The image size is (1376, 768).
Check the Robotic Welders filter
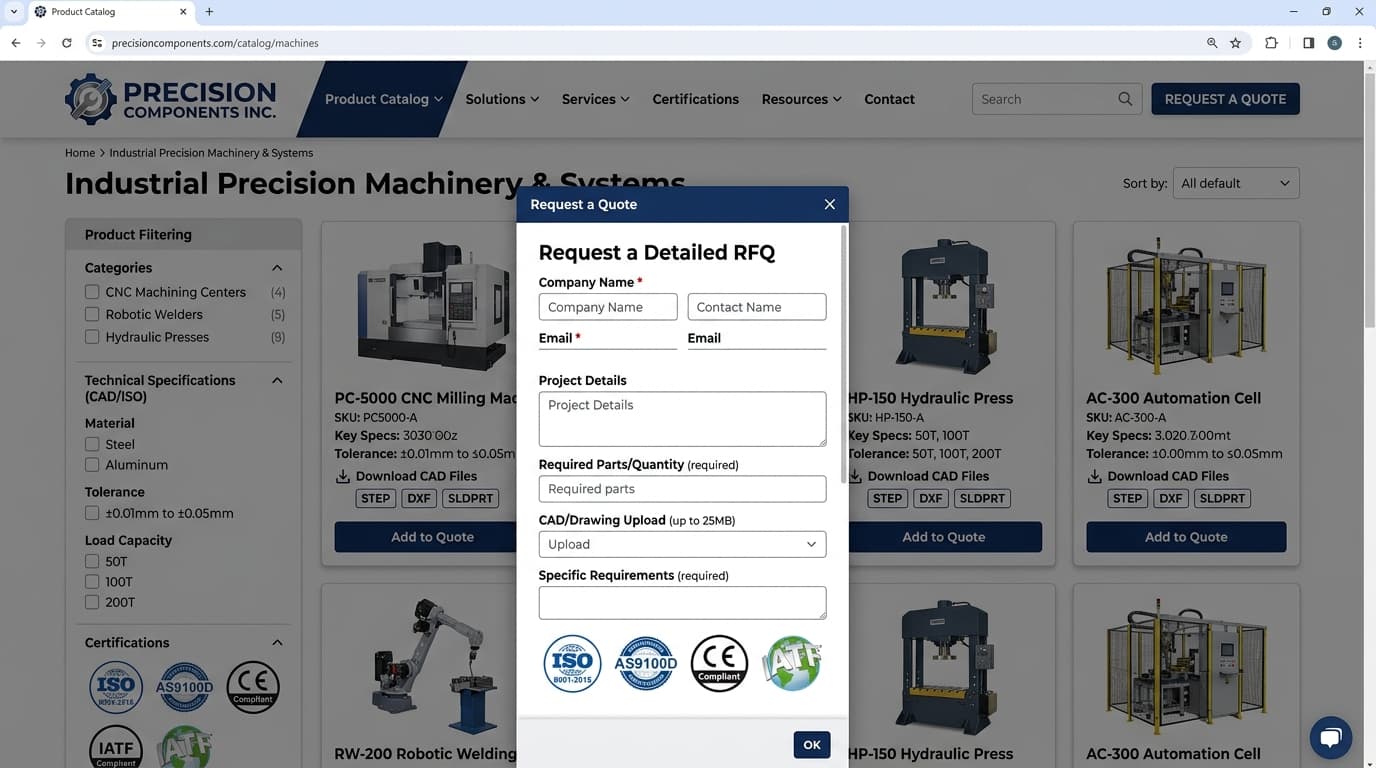coord(92,314)
